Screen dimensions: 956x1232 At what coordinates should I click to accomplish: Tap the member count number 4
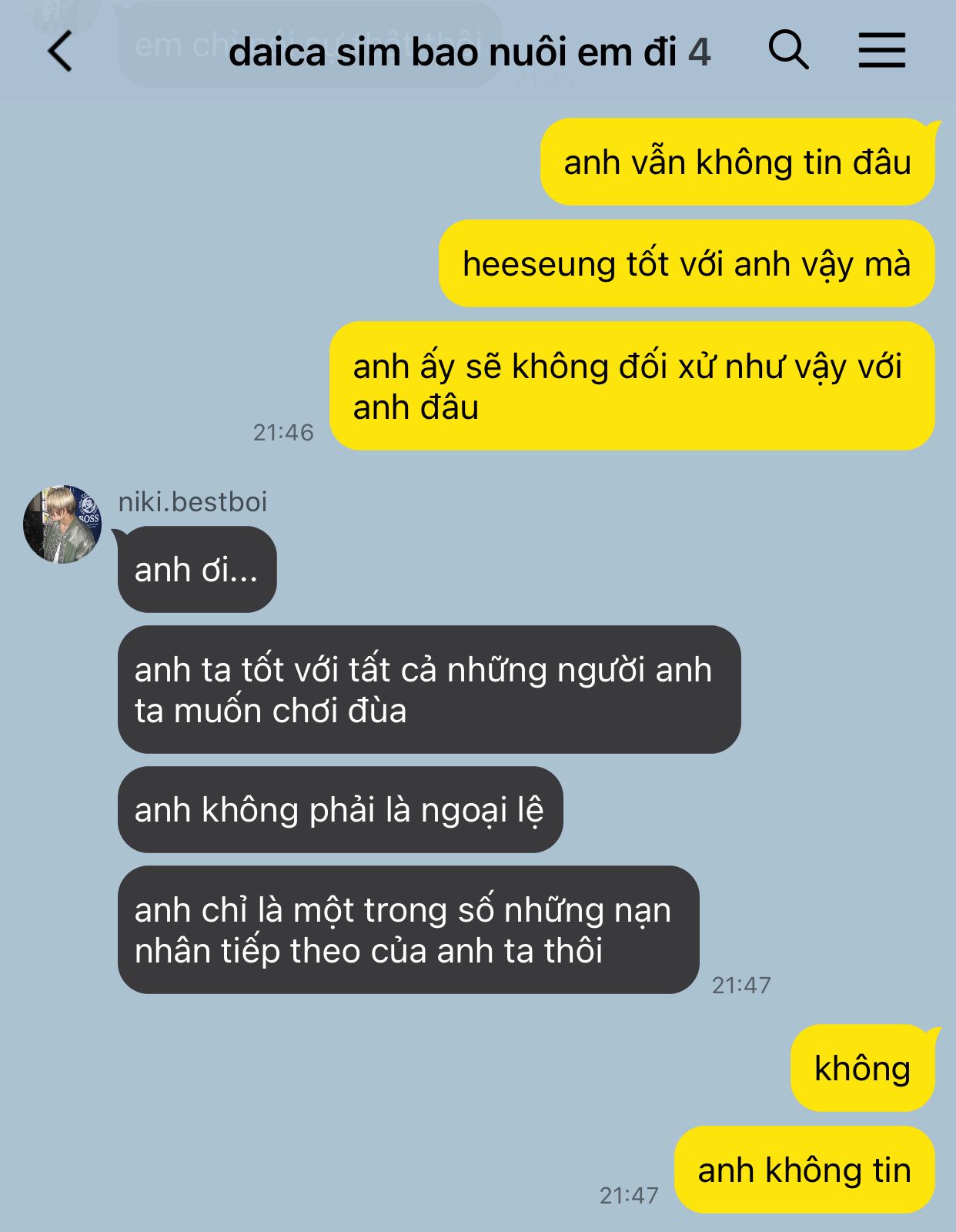click(699, 52)
